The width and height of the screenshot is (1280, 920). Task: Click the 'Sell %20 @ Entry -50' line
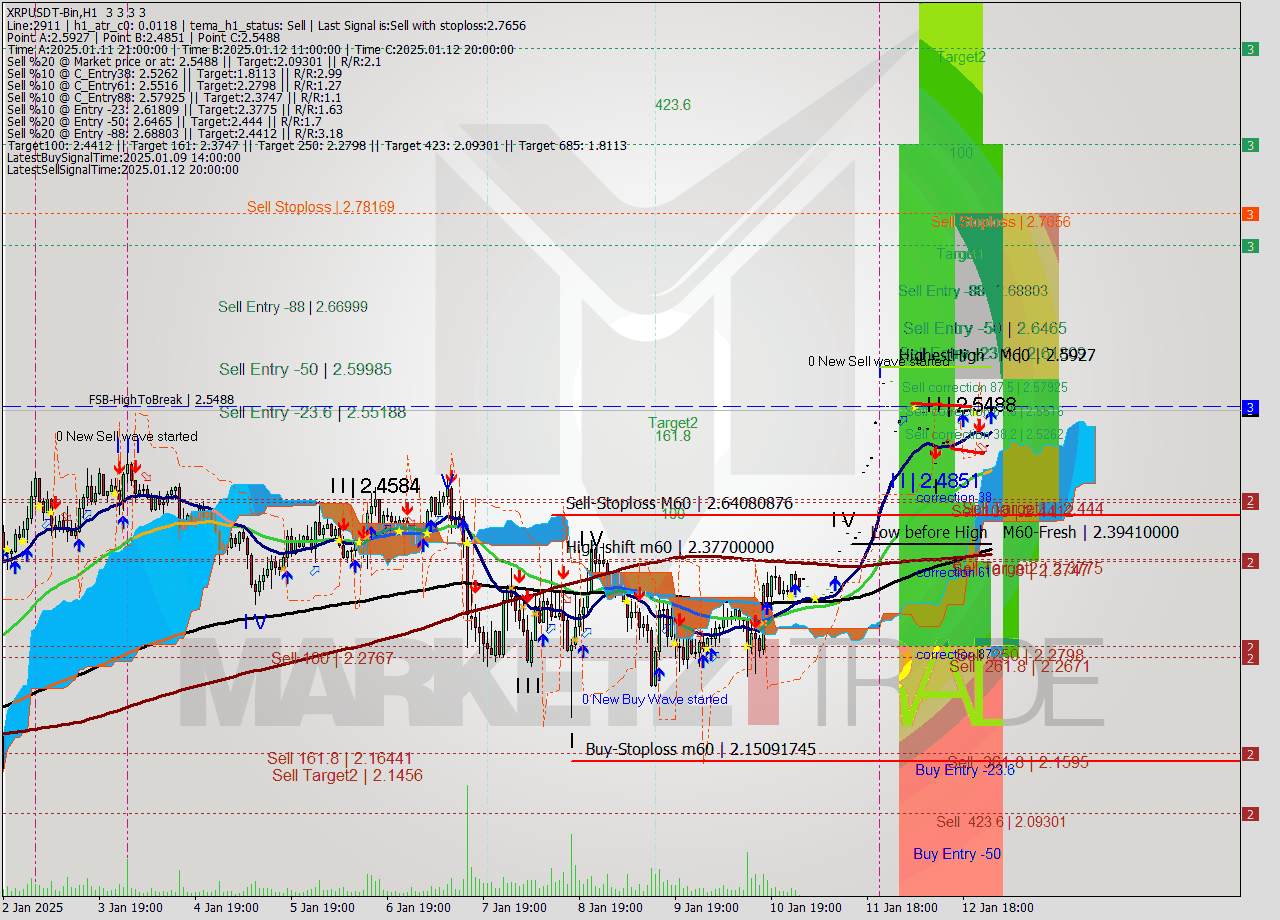click(164, 121)
